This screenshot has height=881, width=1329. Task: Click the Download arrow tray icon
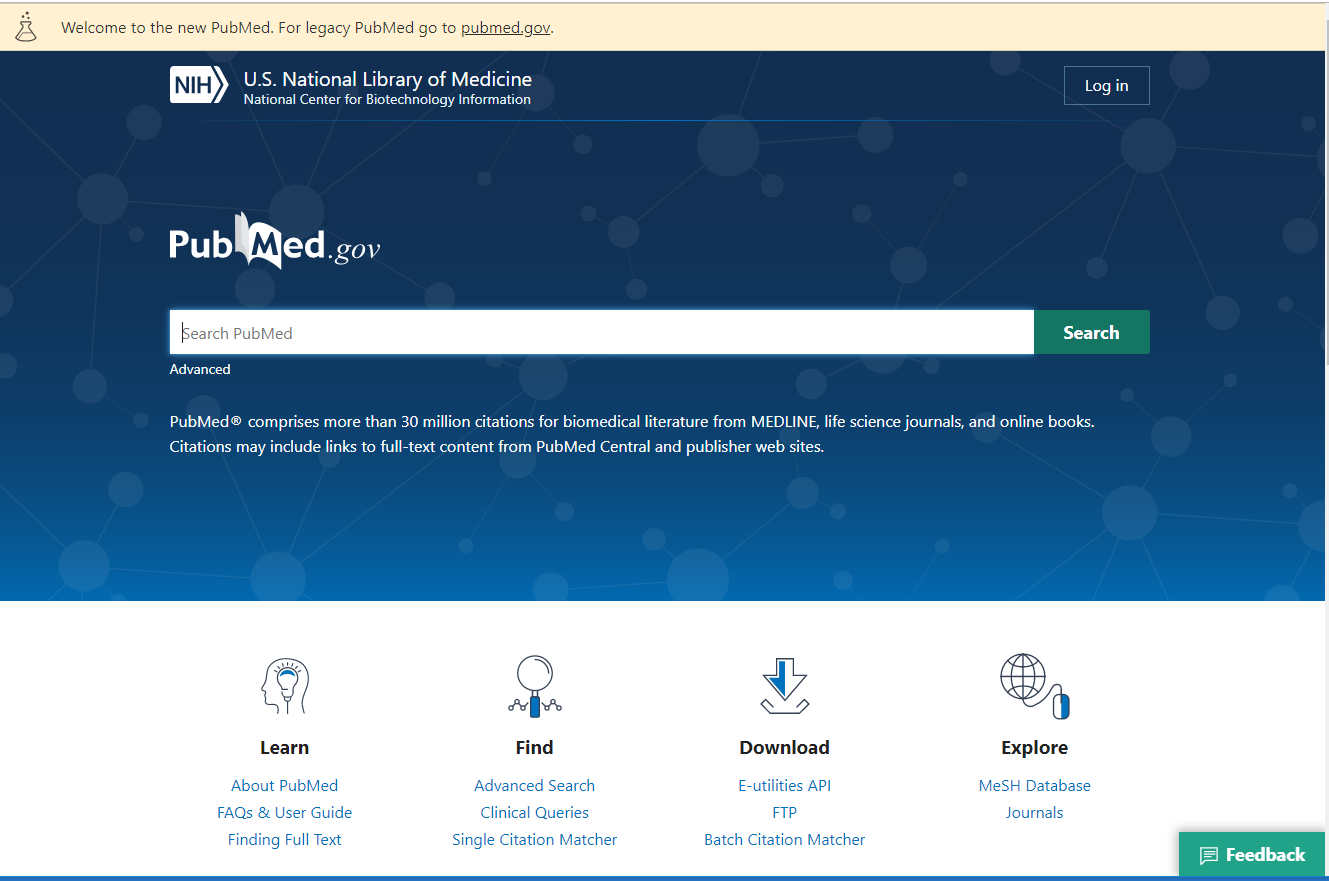coord(785,686)
